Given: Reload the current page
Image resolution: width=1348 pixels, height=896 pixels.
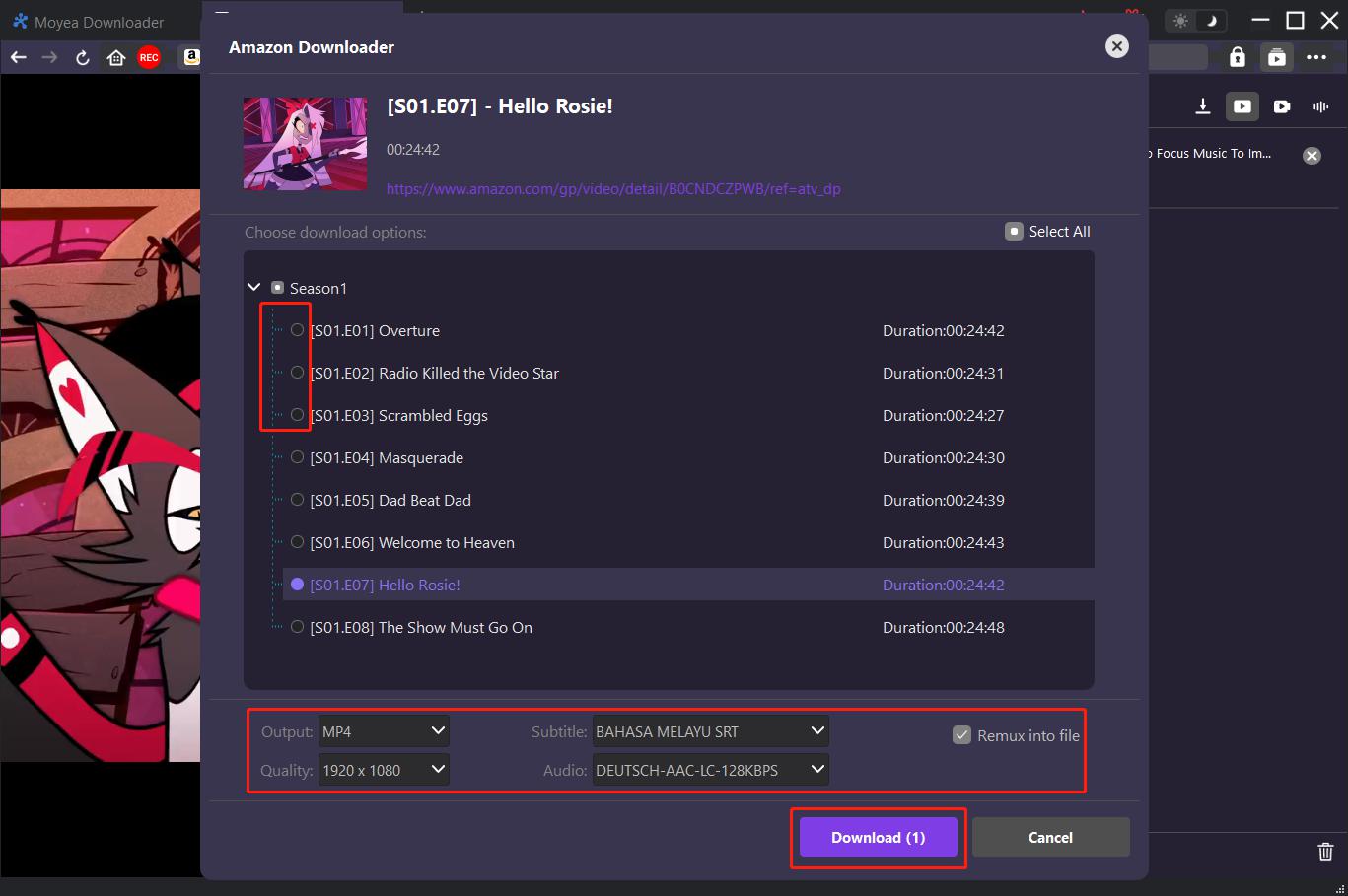Looking at the screenshot, I should click(83, 58).
